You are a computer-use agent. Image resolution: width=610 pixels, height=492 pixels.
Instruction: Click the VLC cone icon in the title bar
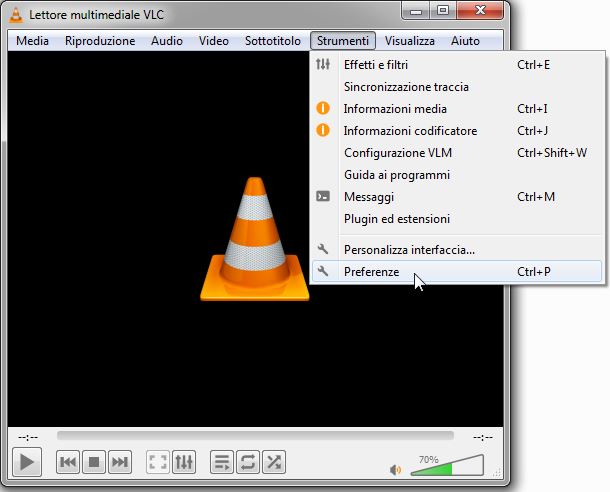16,15
